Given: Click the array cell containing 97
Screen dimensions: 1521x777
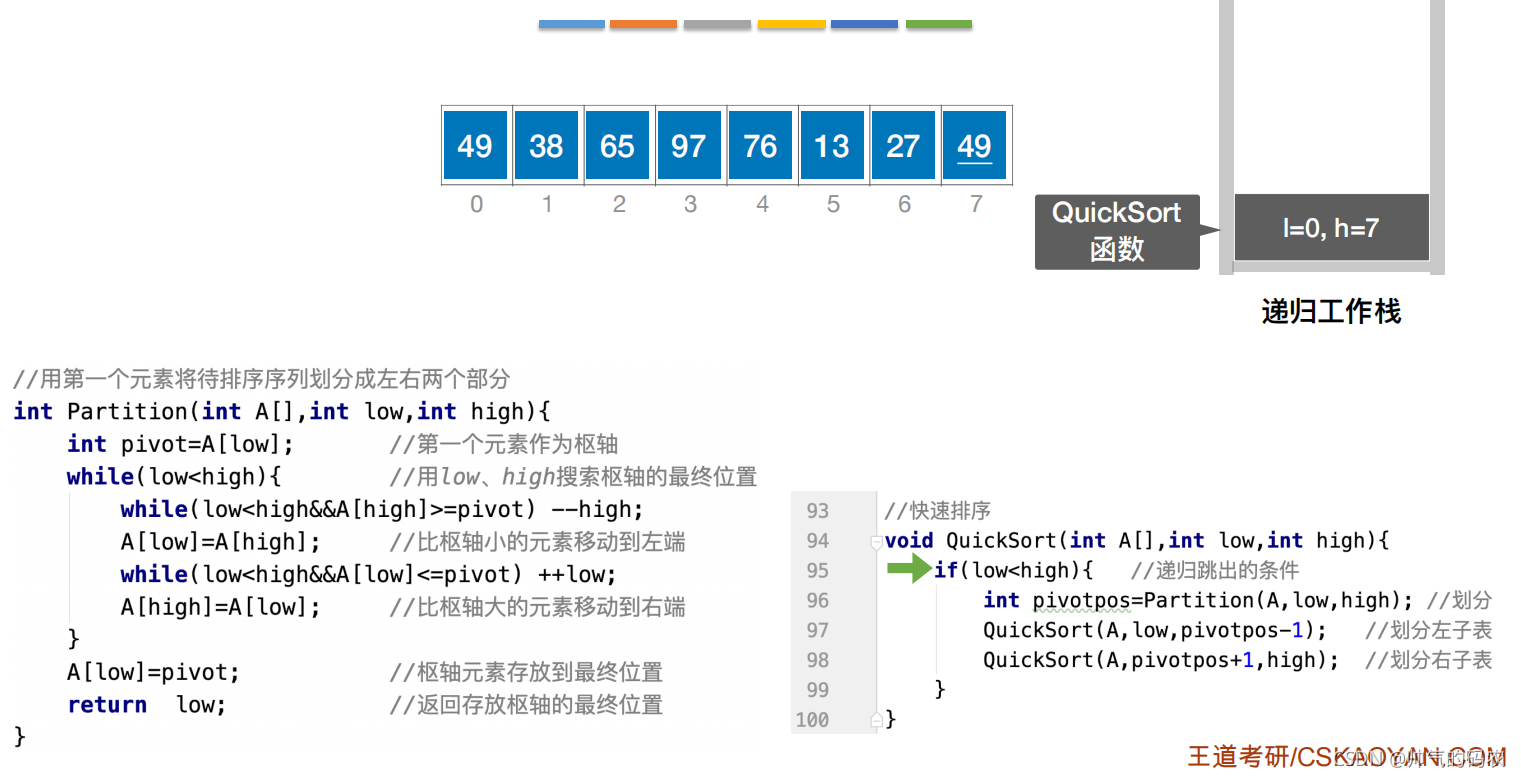Looking at the screenshot, I should coord(689,146).
